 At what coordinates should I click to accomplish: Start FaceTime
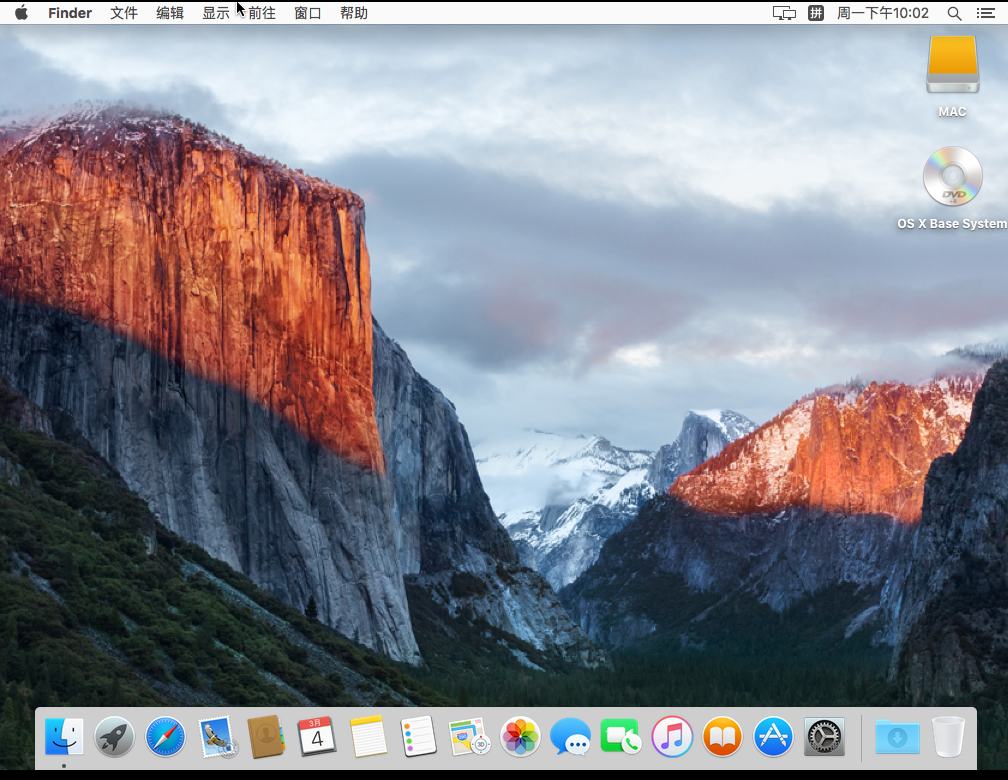tap(620, 737)
